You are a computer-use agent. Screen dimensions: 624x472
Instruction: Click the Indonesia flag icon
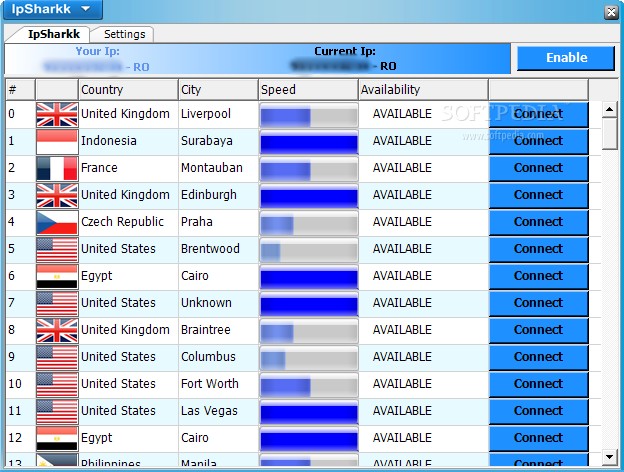pyautogui.click(x=57, y=141)
